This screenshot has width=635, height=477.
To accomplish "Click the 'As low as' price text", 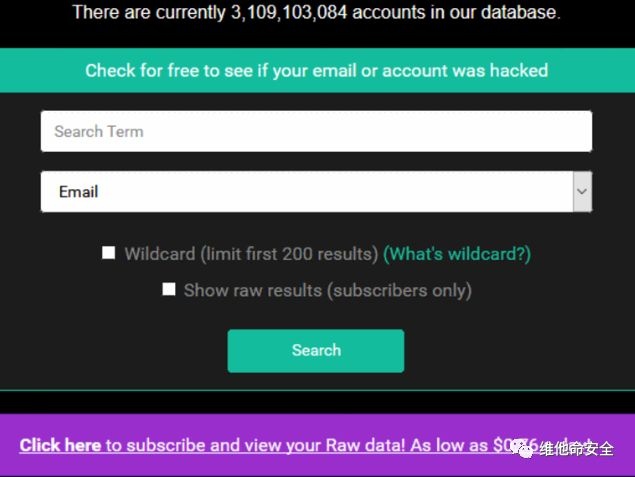I will coord(450,445).
